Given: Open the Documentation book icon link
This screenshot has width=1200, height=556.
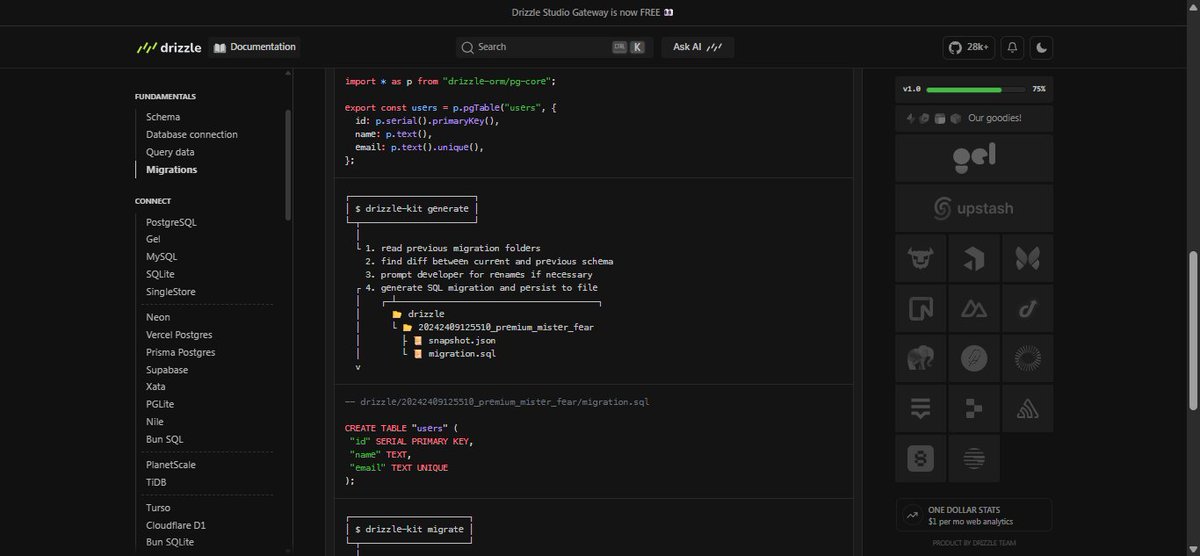Looking at the screenshot, I should [x=255, y=47].
